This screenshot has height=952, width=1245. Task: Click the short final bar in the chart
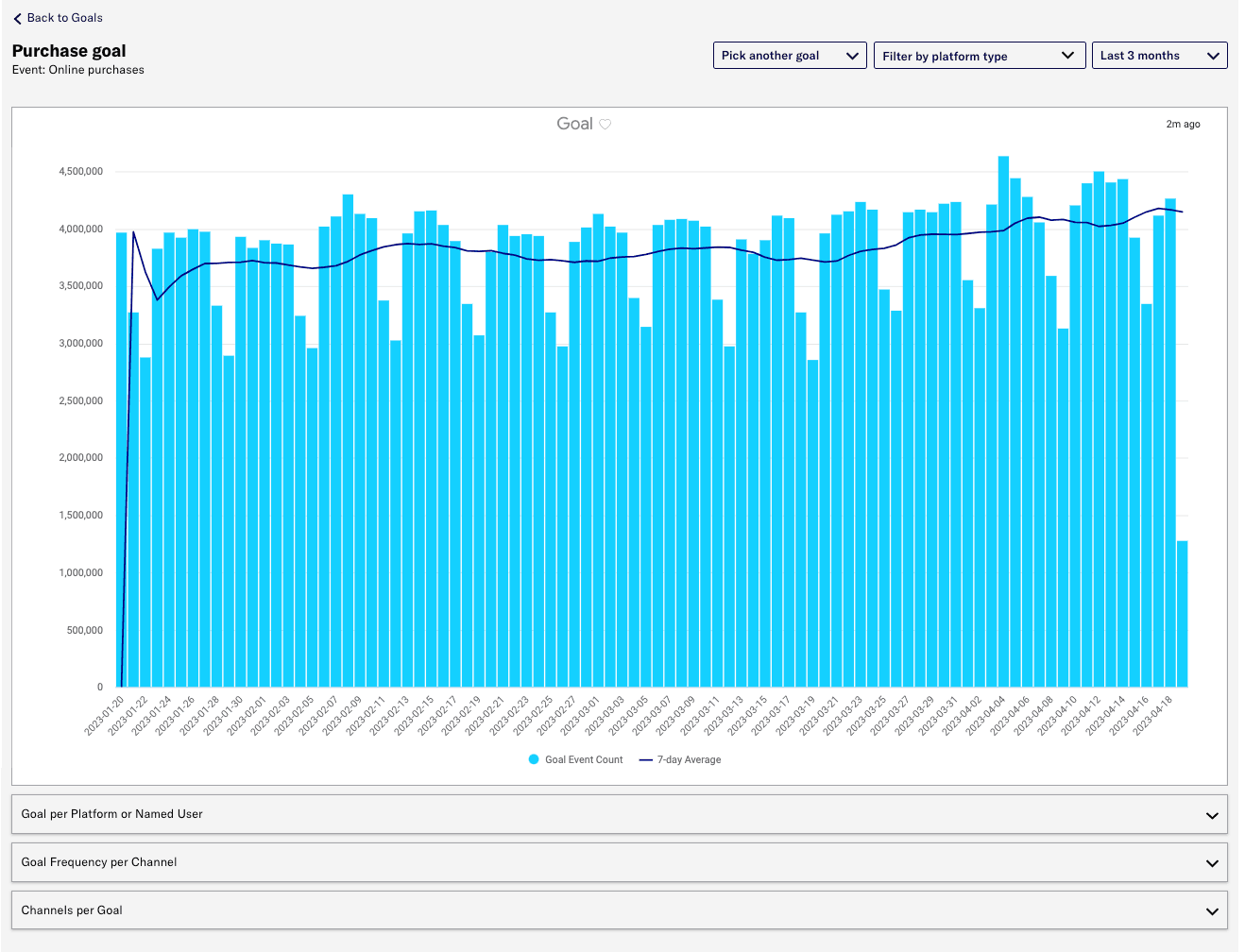[1182, 614]
